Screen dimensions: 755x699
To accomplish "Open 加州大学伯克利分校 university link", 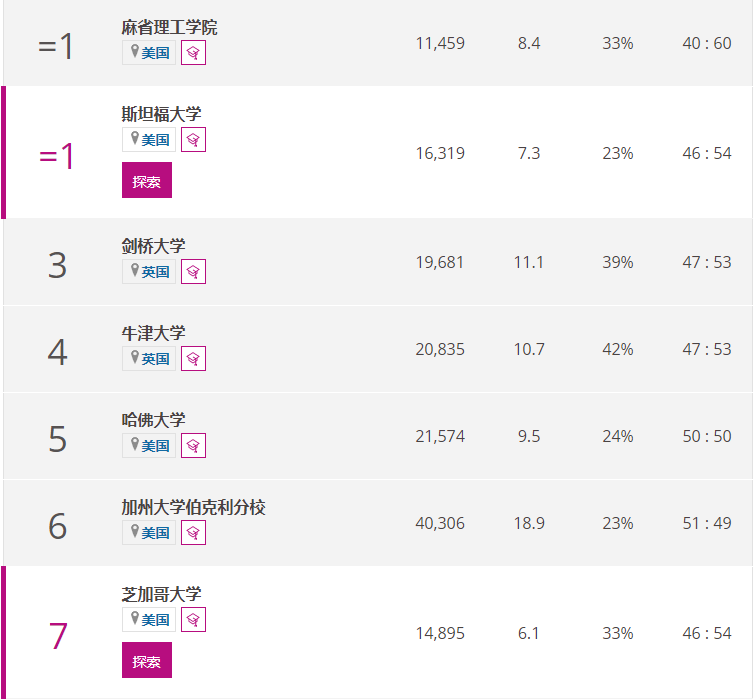I will [193, 507].
